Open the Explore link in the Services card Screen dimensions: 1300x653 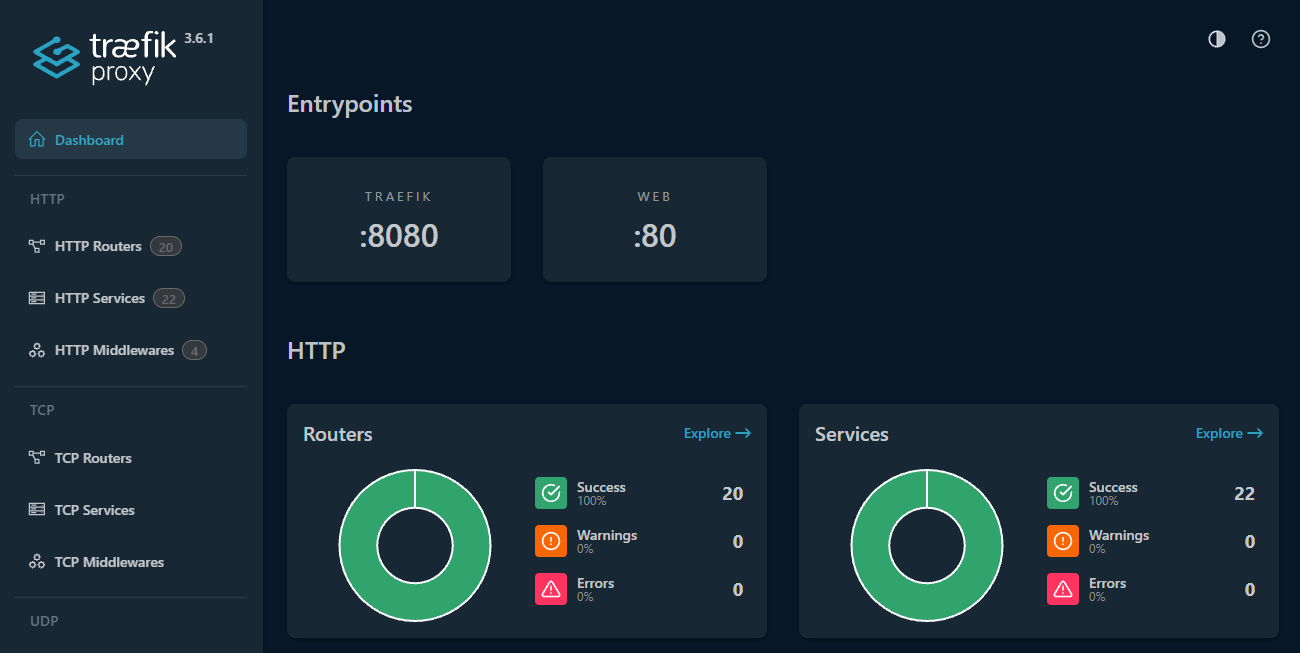point(1229,433)
